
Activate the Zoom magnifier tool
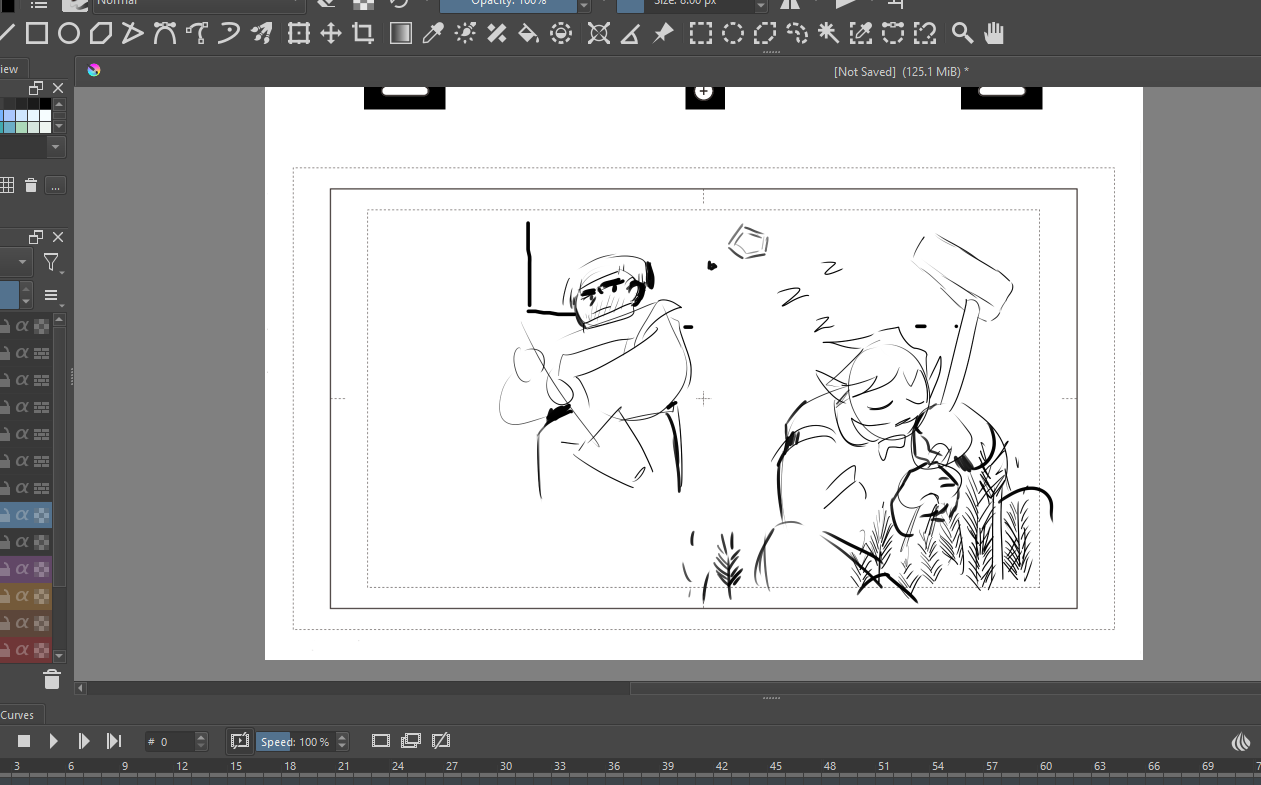[962, 34]
